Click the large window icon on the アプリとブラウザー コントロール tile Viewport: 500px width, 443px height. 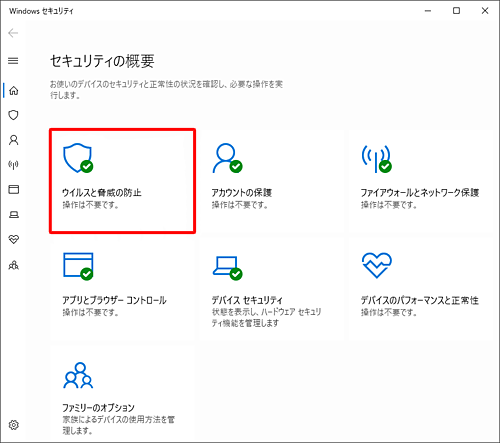click(x=78, y=266)
